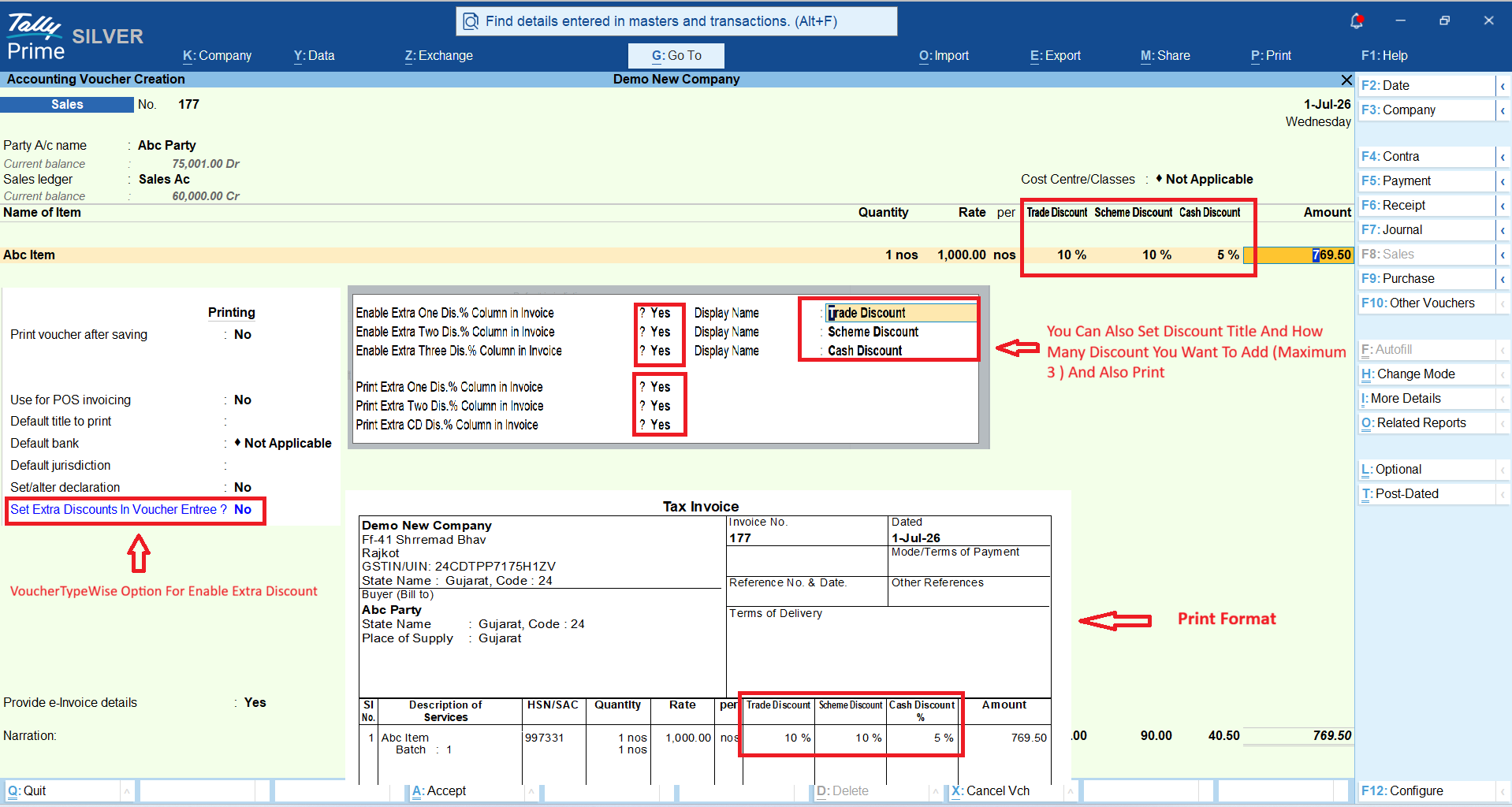The image size is (1512, 807).
Task: Click F3: Company button
Action: click(1426, 110)
